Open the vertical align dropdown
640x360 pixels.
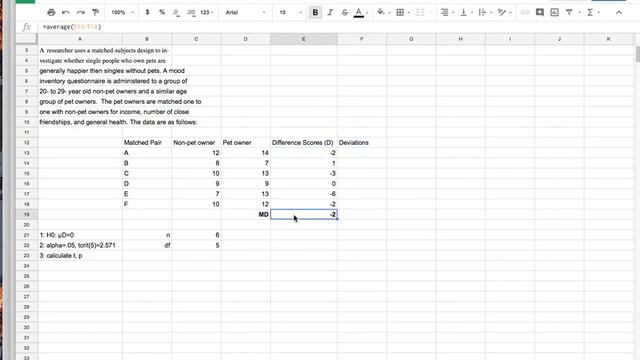pyautogui.click(x=466, y=13)
